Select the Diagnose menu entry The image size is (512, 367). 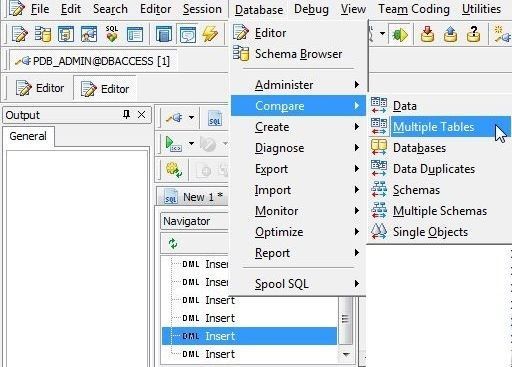point(298,148)
